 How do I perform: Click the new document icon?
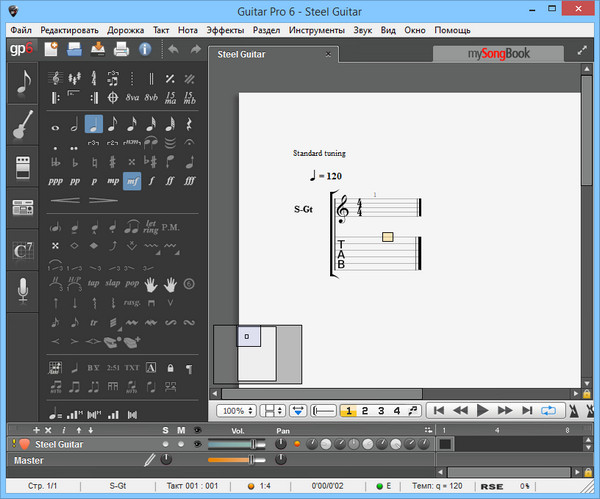click(50, 48)
